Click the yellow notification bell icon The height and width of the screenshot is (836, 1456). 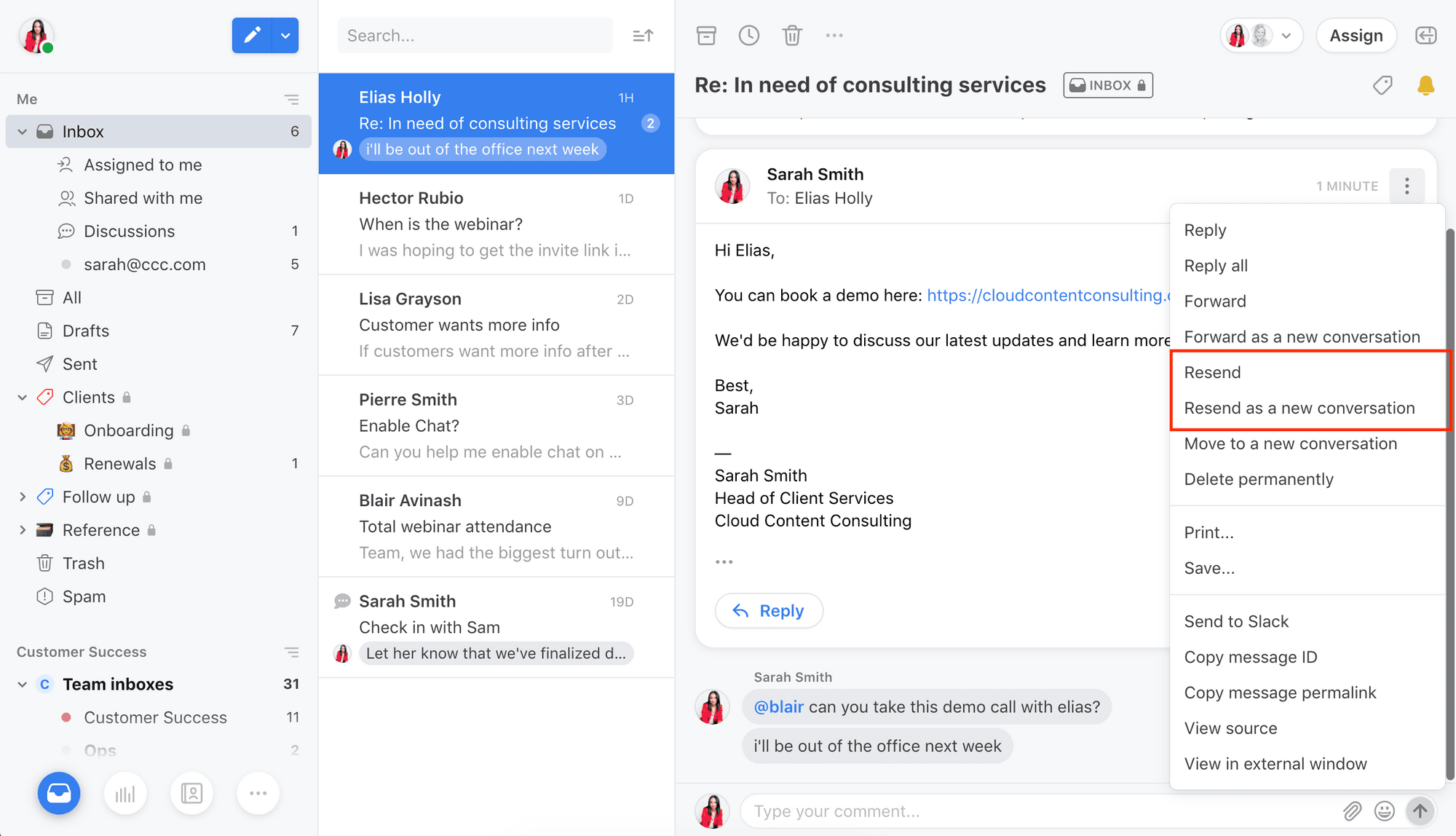1425,85
